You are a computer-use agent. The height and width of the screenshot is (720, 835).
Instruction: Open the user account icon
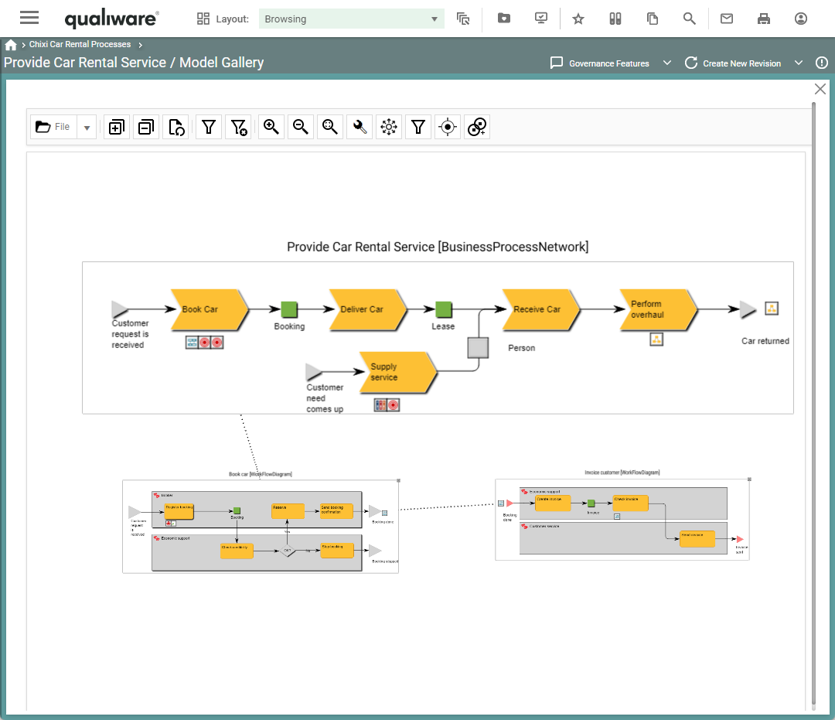[x=801, y=19]
